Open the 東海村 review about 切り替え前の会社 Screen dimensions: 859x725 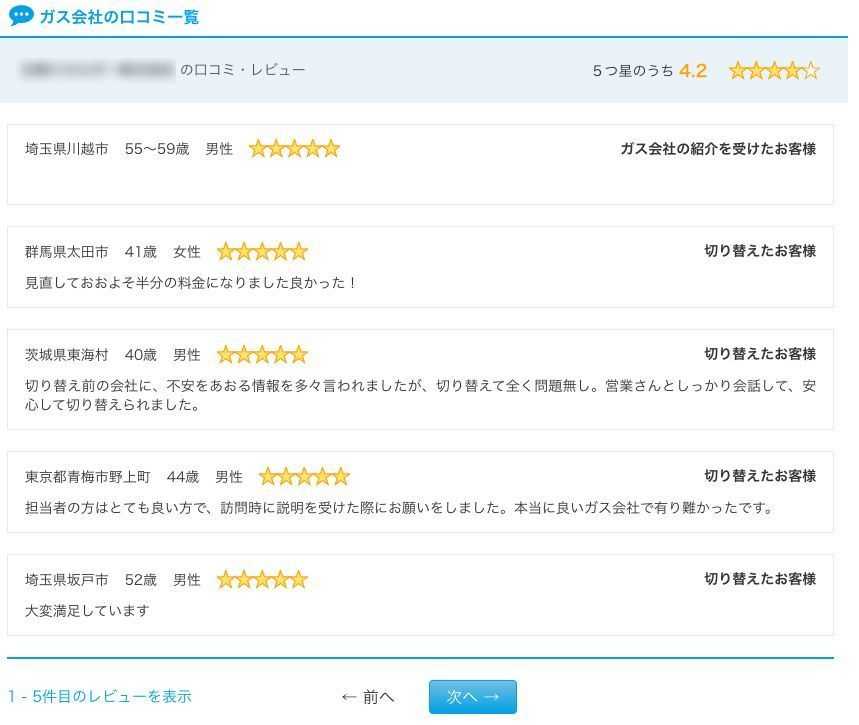tap(420, 395)
